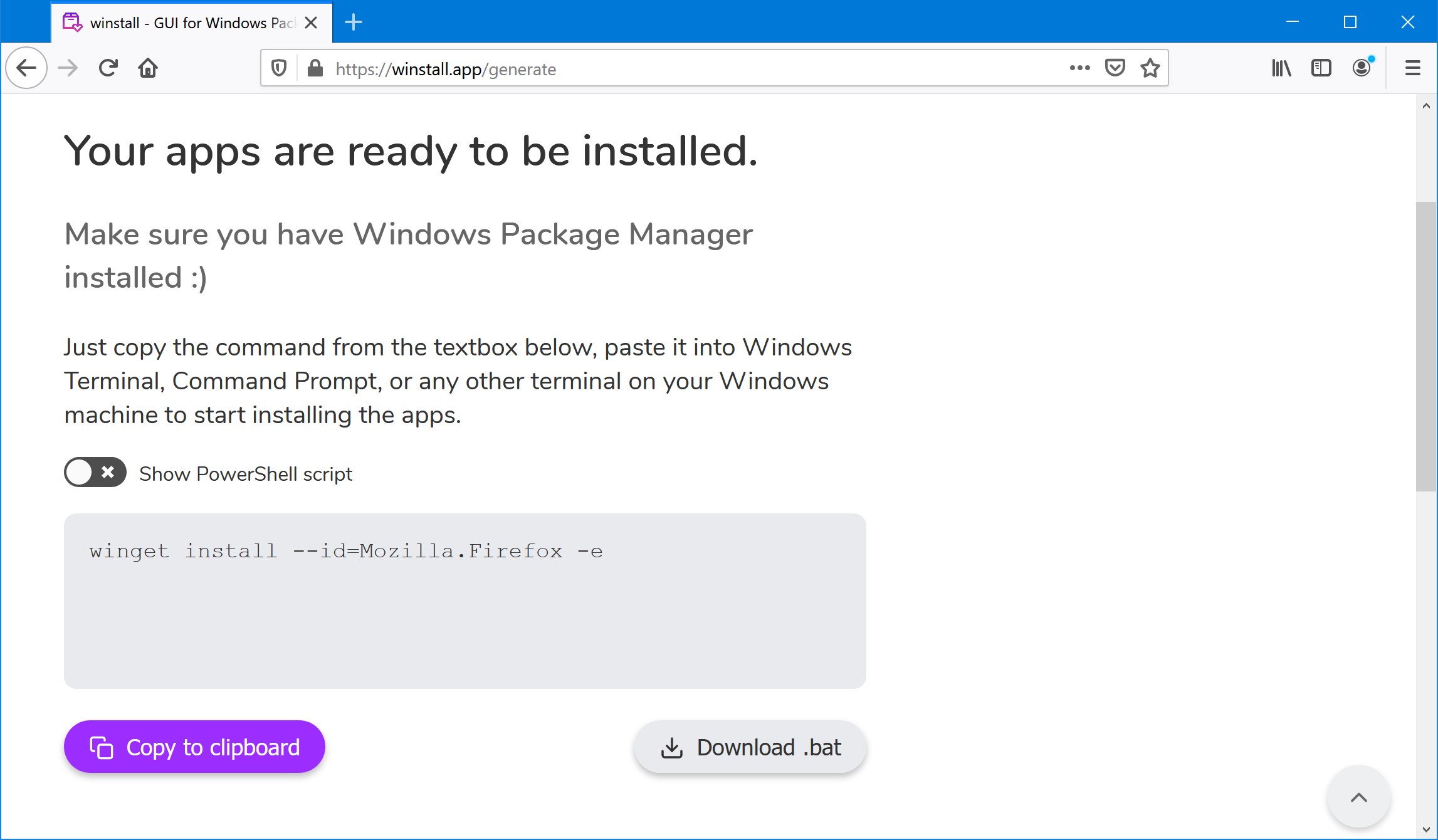The width and height of the screenshot is (1438, 840).
Task: Open a new tab with the plus button
Action: (354, 23)
